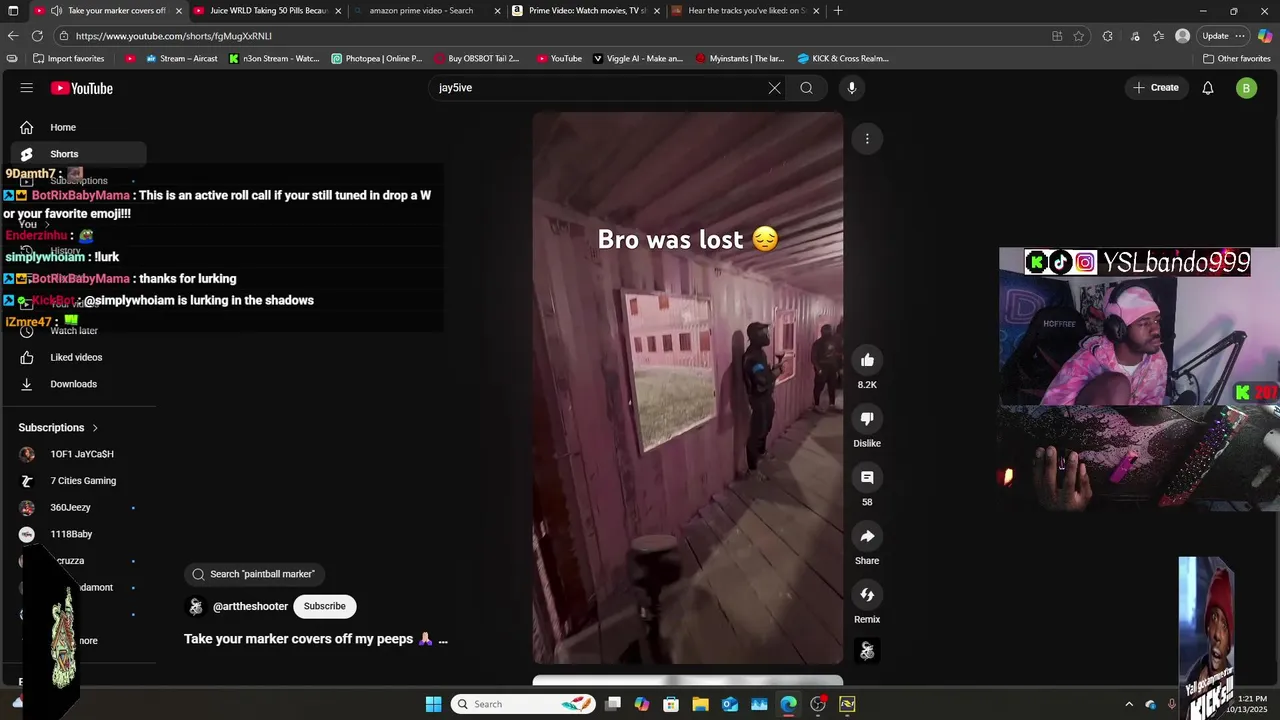Open the Viggle AI bookmark
The width and height of the screenshot is (1280, 720).
click(638, 58)
